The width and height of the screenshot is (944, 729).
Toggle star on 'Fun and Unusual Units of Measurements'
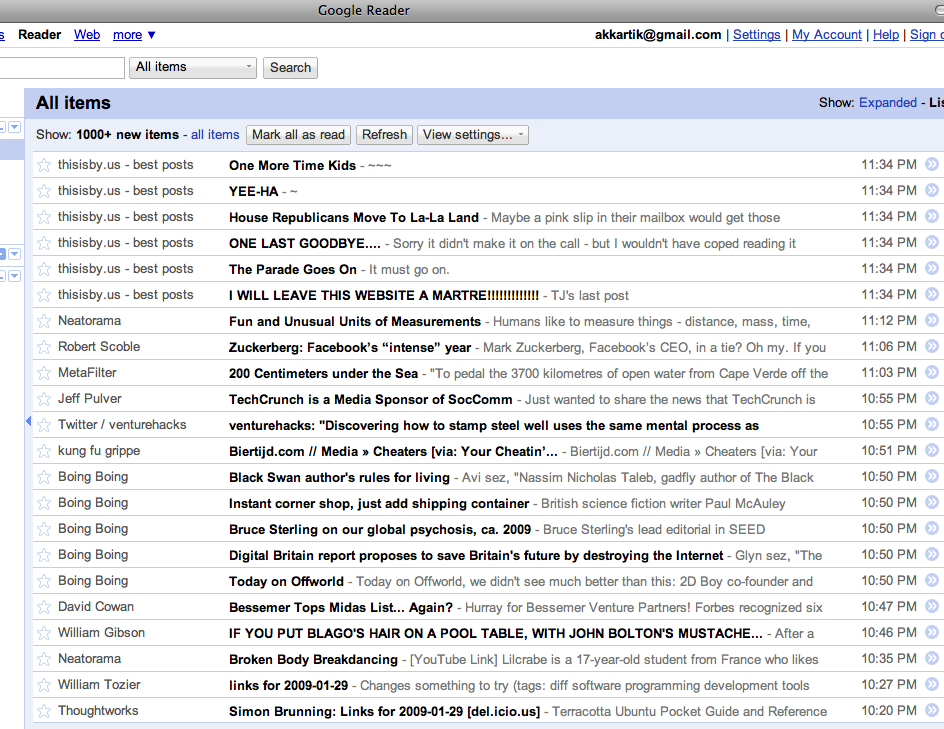coord(44,321)
